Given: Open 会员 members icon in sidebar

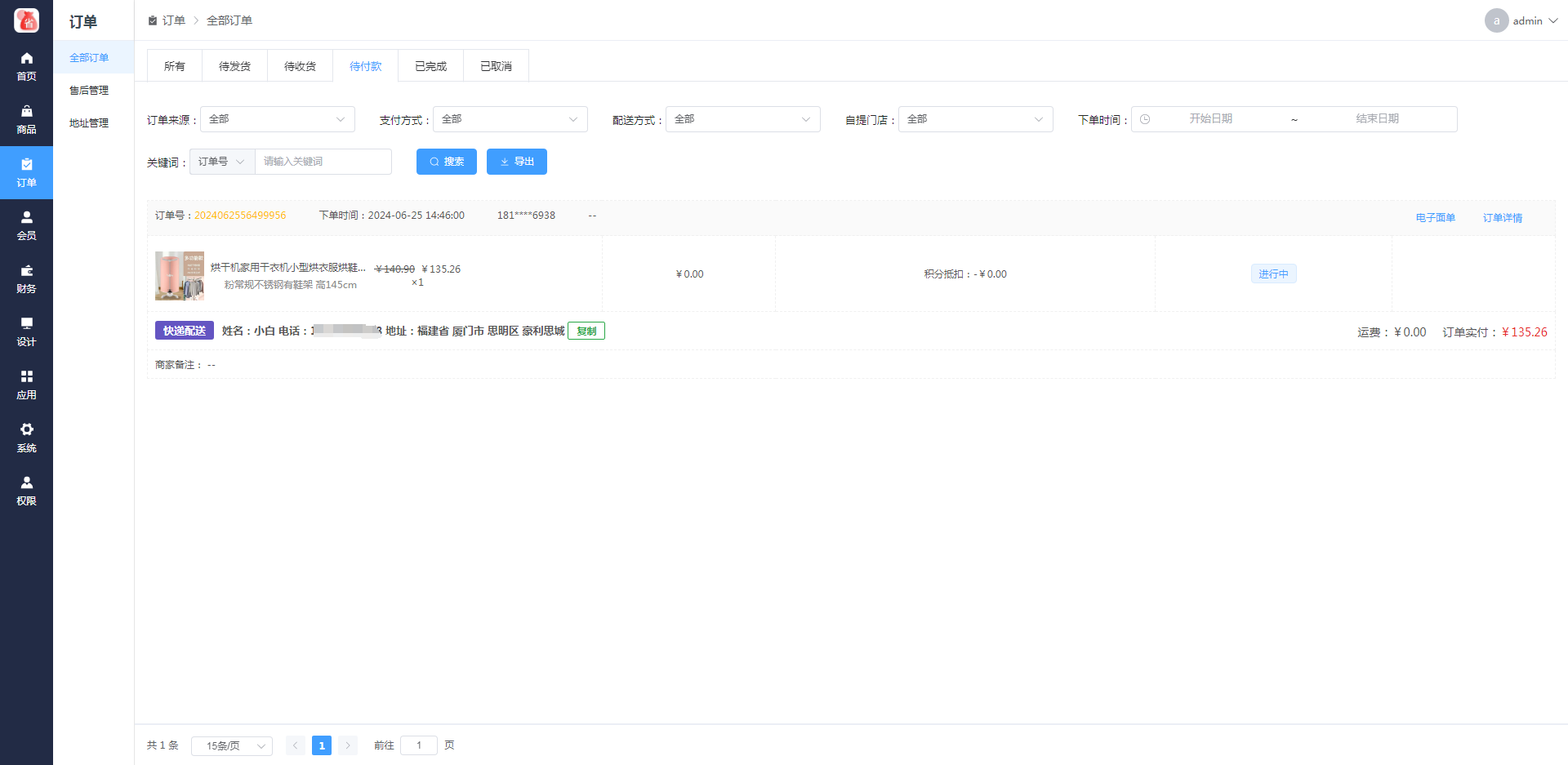Looking at the screenshot, I should pos(26,218).
